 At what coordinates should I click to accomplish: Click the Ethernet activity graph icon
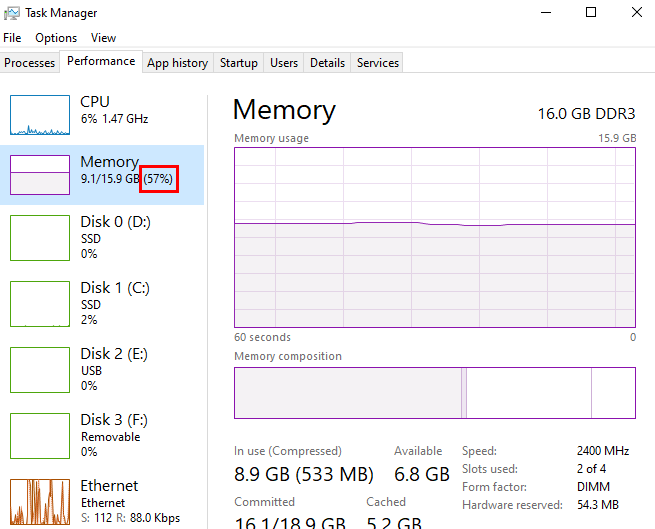pos(40,503)
